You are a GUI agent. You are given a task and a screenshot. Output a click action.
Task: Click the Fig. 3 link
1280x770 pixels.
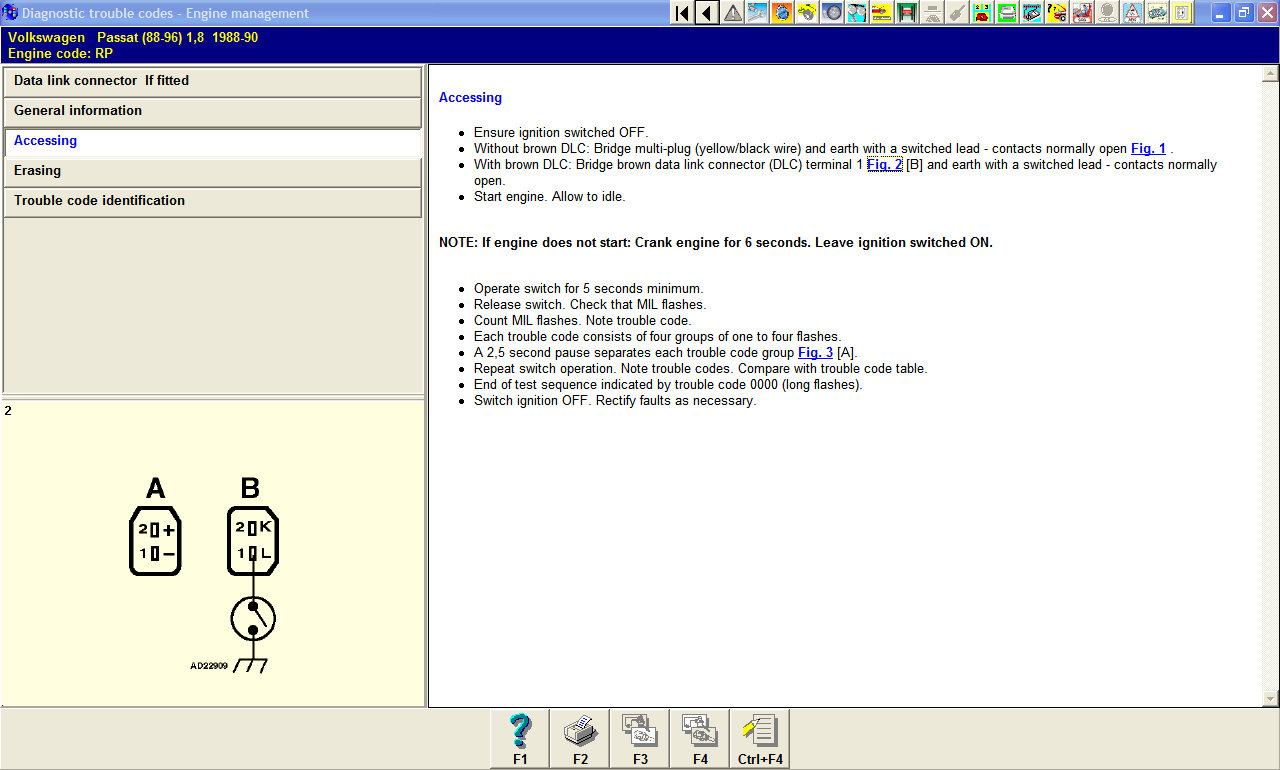click(x=815, y=353)
